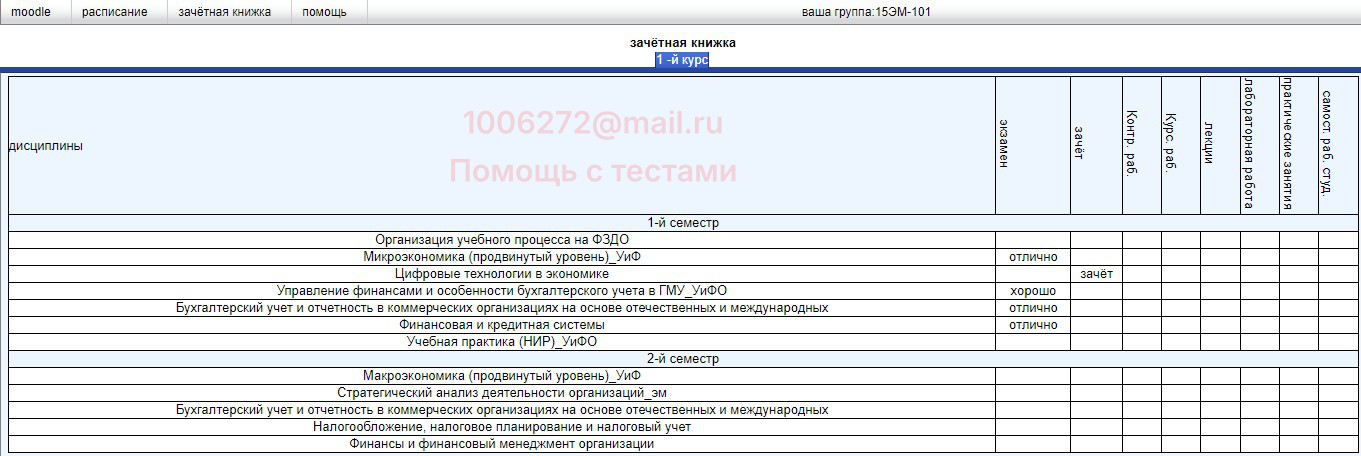1361x456 pixels.
Task: Open Микроэкономика (продвинутый уровень)_УиФ discipline
Action: pyautogui.click(x=502, y=257)
